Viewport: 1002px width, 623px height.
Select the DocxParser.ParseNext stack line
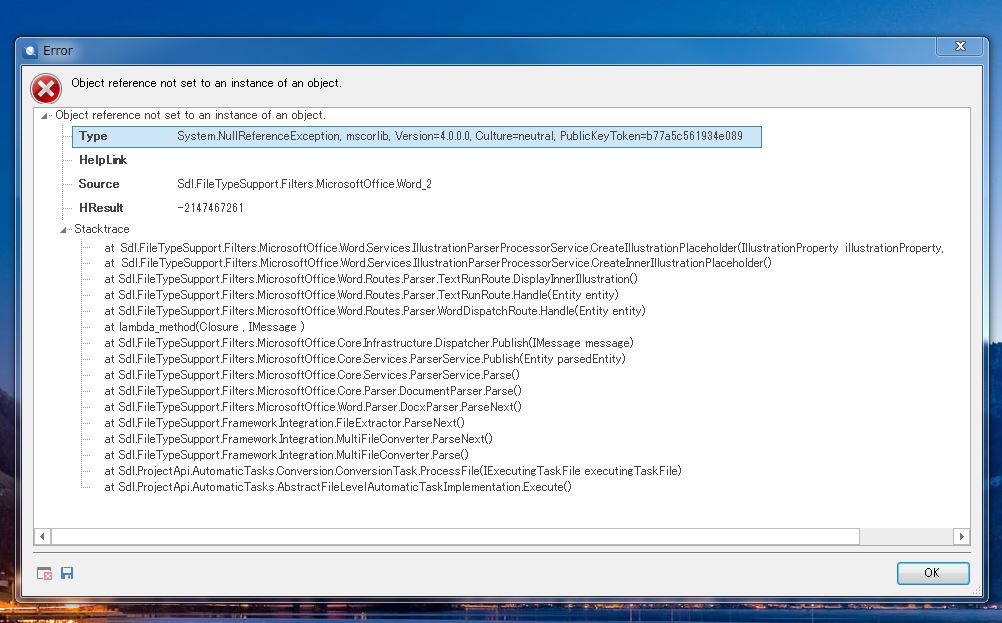click(313, 406)
